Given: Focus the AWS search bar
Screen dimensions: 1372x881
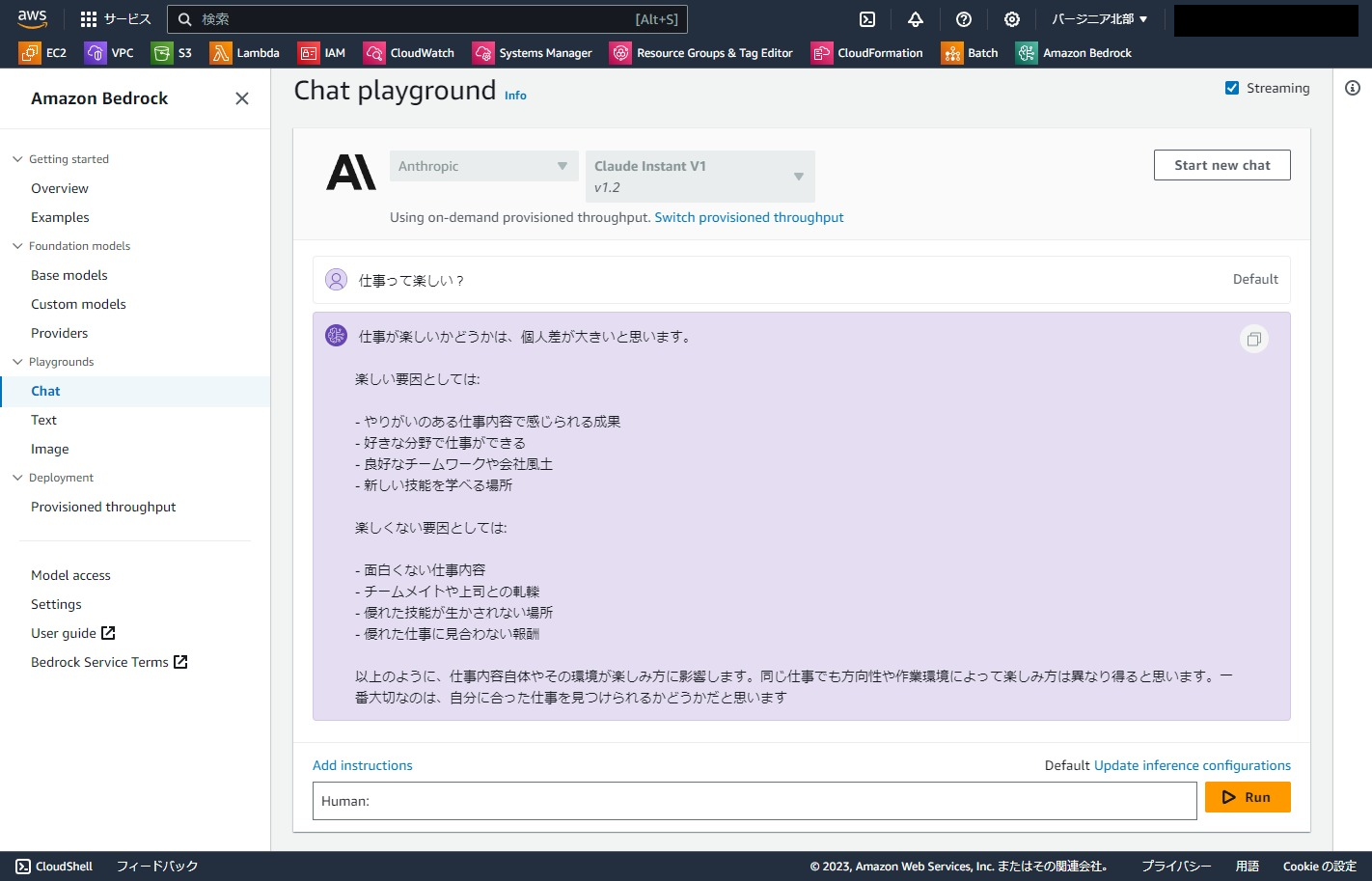Looking at the screenshot, I should tap(427, 19).
